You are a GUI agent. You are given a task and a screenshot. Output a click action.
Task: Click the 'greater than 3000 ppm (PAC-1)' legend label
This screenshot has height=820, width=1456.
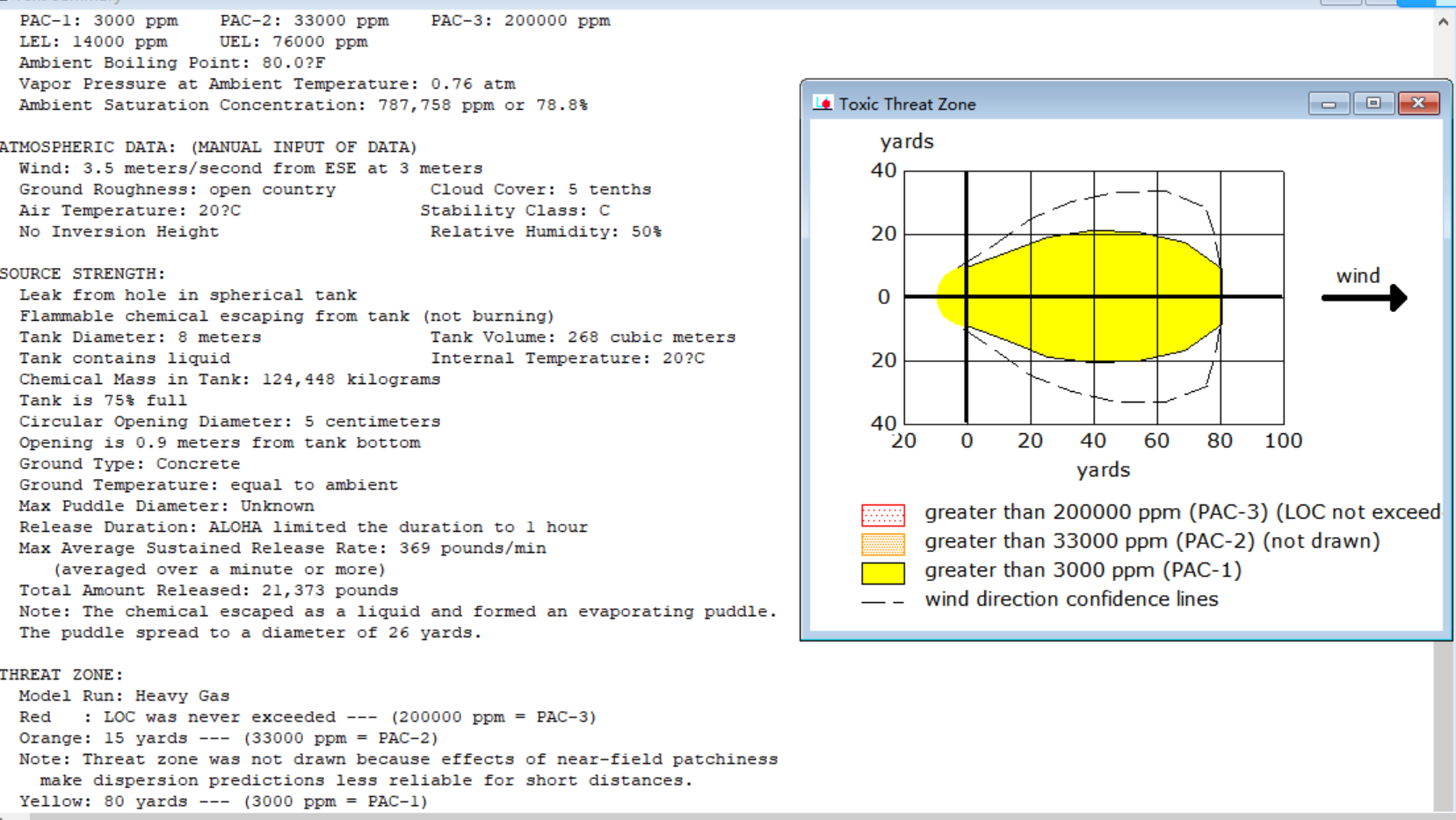[1083, 570]
